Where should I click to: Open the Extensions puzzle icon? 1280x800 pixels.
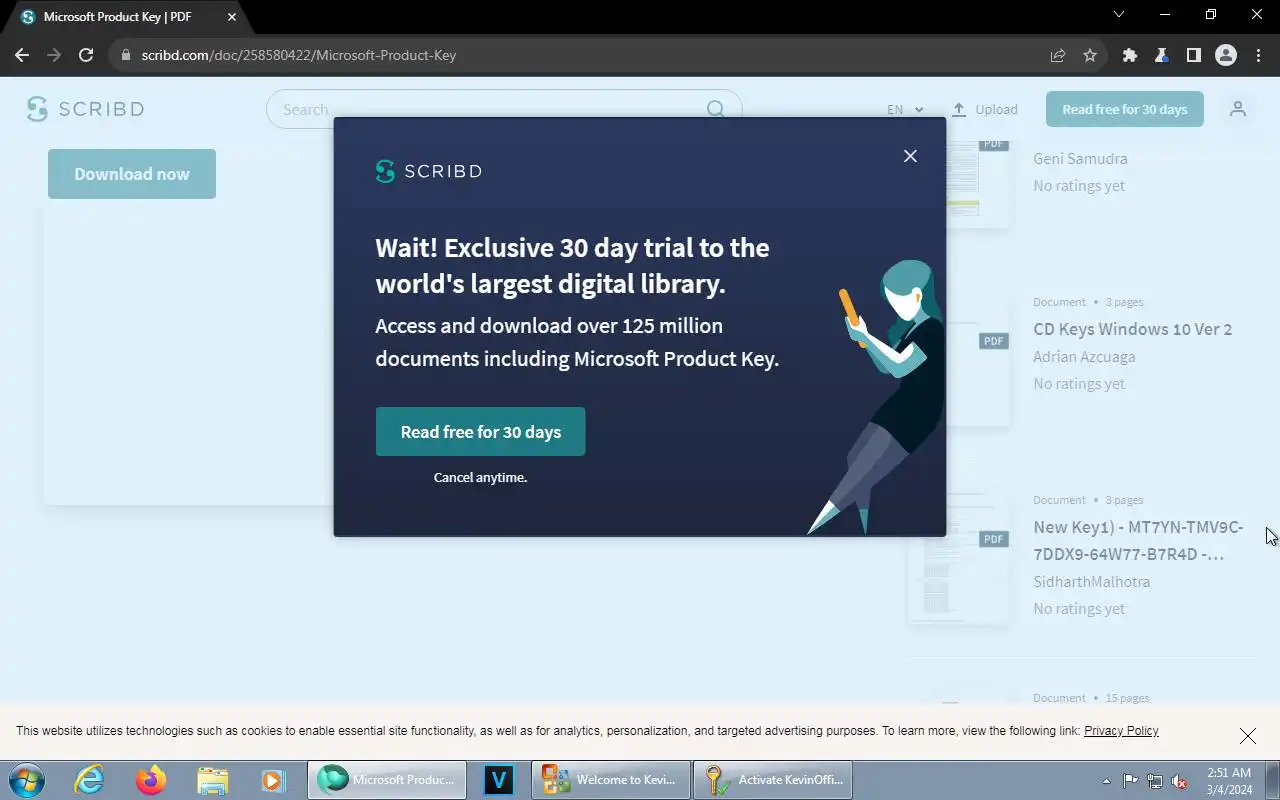[x=1130, y=55]
